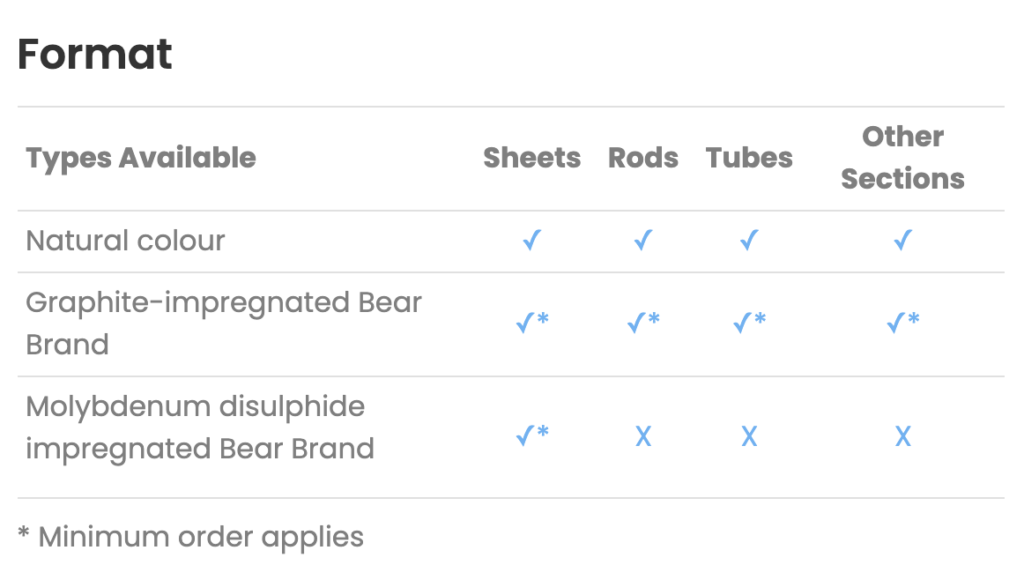Click the Sheets column header

coord(532,158)
